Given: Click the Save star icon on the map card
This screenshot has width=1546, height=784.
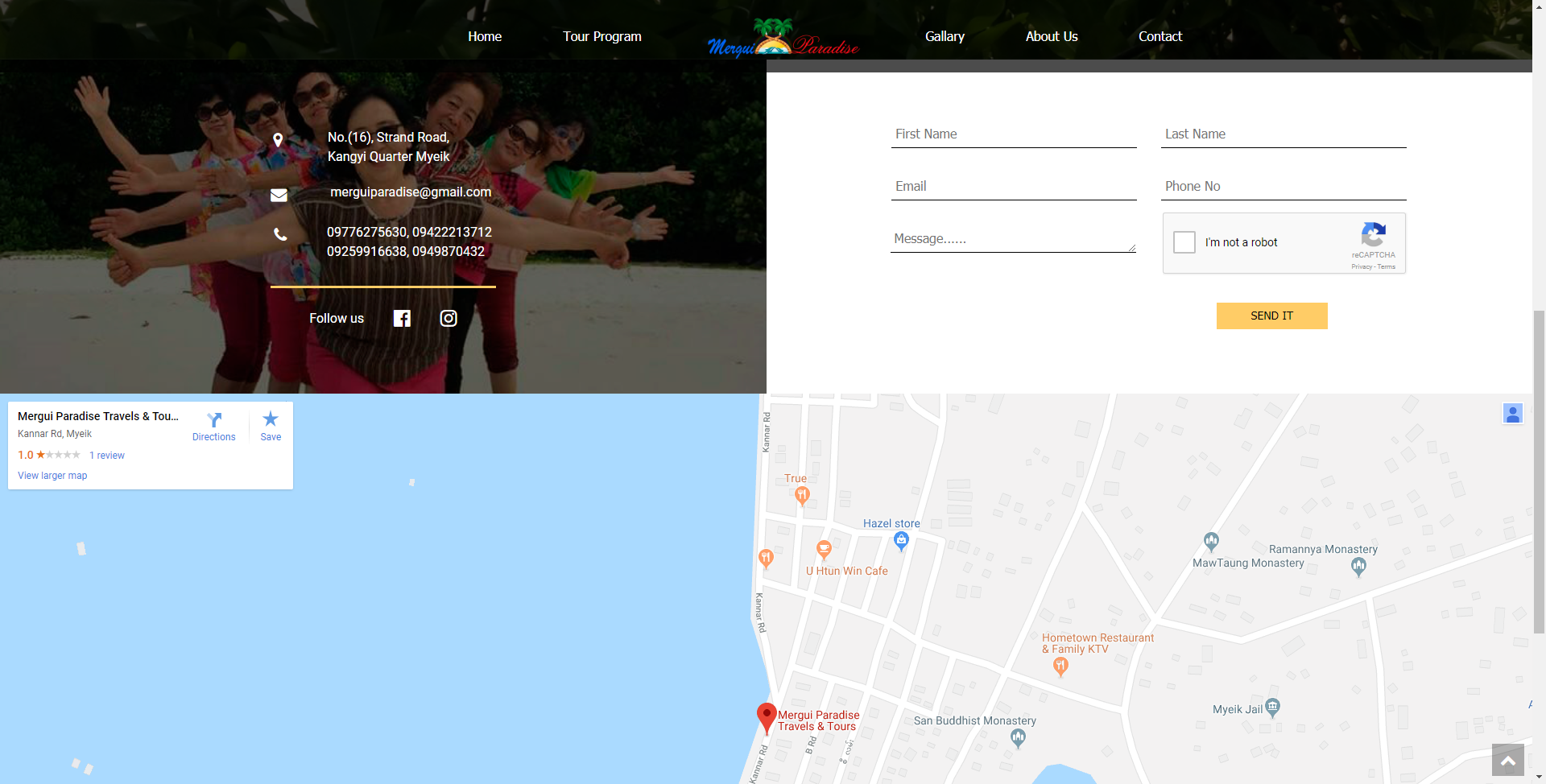Looking at the screenshot, I should 270,419.
